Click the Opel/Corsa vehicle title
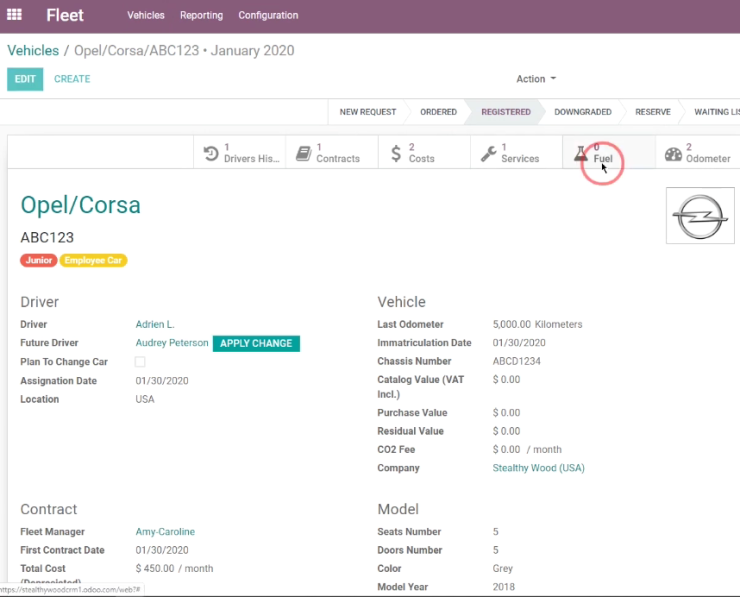The height and width of the screenshot is (597, 740). point(80,205)
